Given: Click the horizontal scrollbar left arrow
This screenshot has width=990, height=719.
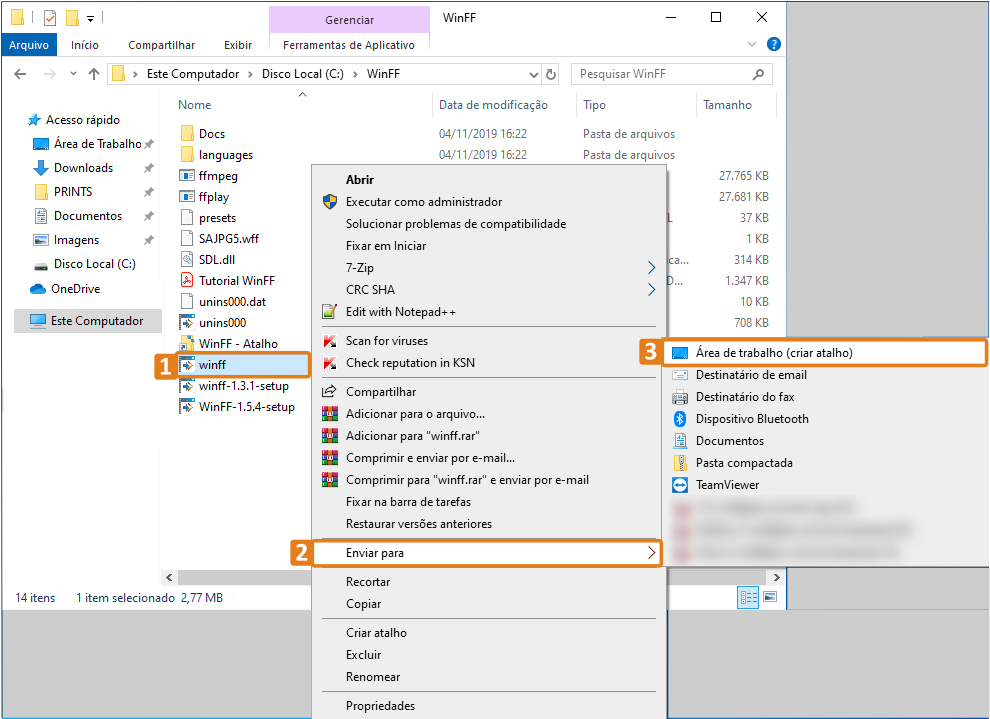Looking at the screenshot, I should (x=169, y=577).
